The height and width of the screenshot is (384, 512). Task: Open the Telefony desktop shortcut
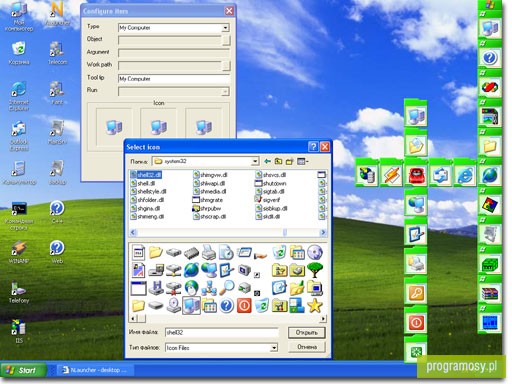[x=19, y=292]
